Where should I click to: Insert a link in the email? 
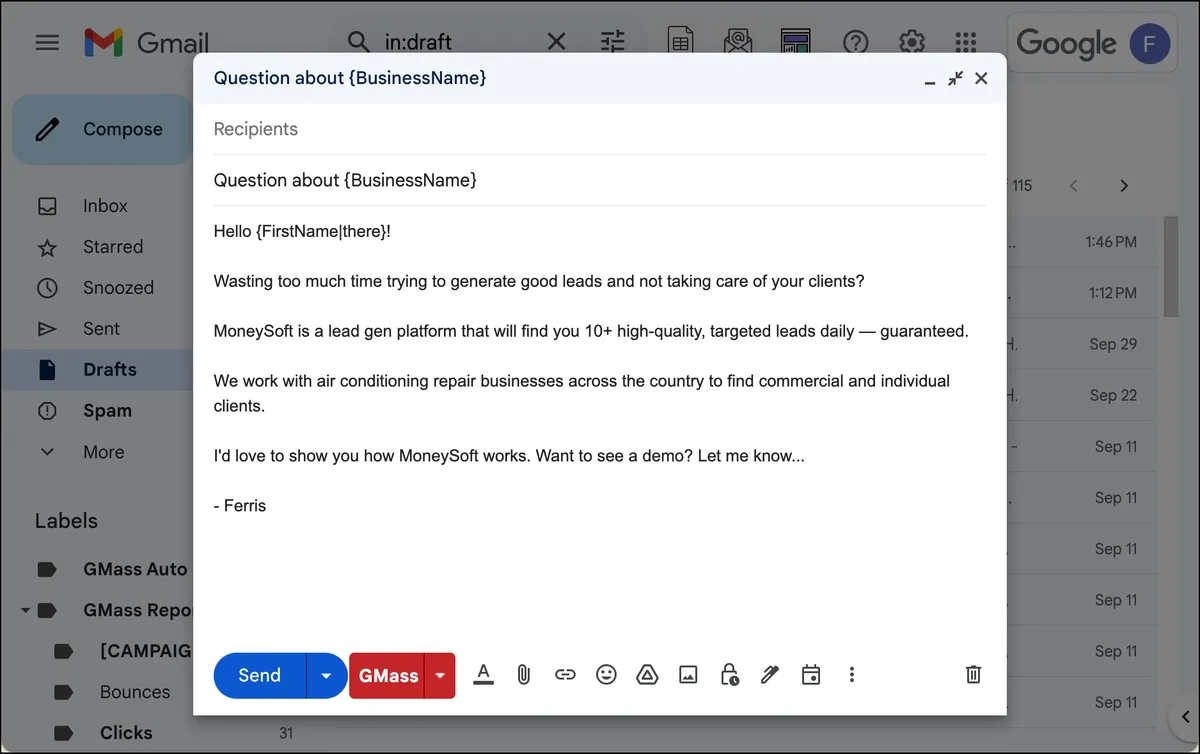point(565,675)
